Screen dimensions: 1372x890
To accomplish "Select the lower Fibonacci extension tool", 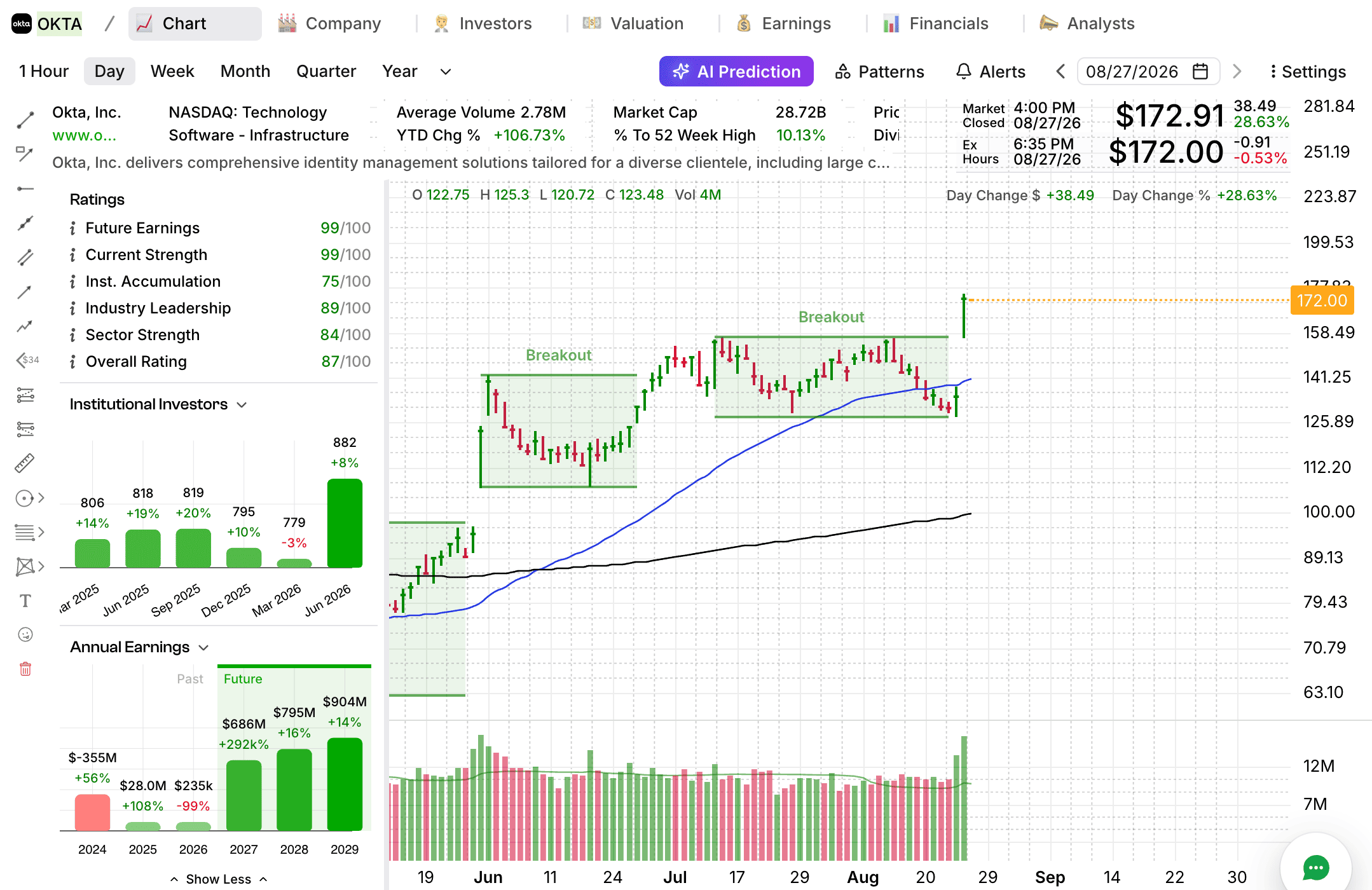I will pos(25,429).
